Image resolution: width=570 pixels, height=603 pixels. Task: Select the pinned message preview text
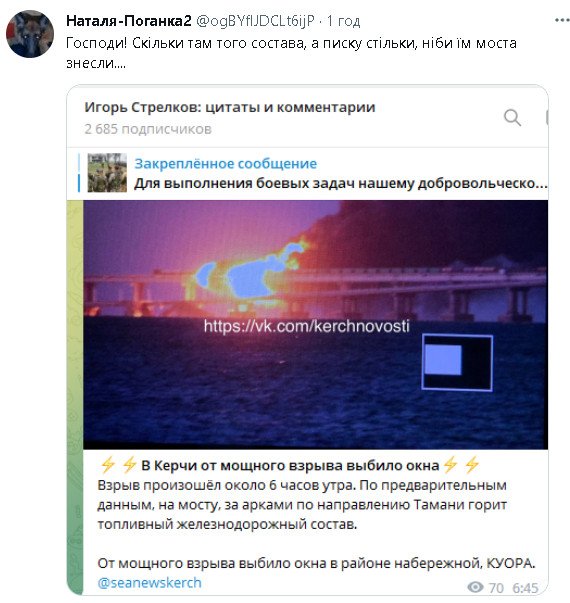coord(341,183)
